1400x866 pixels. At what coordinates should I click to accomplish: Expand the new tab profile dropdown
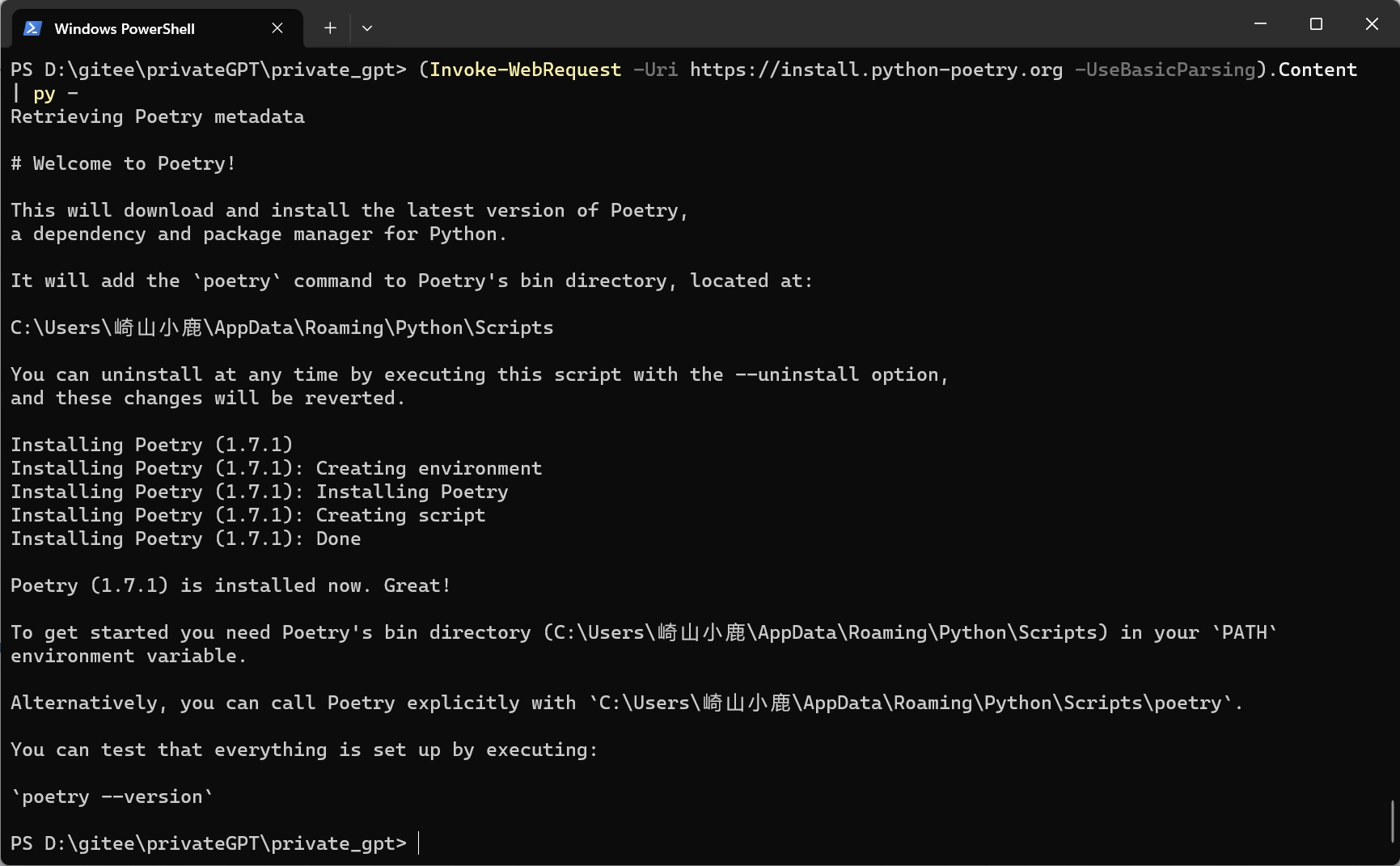point(367,28)
